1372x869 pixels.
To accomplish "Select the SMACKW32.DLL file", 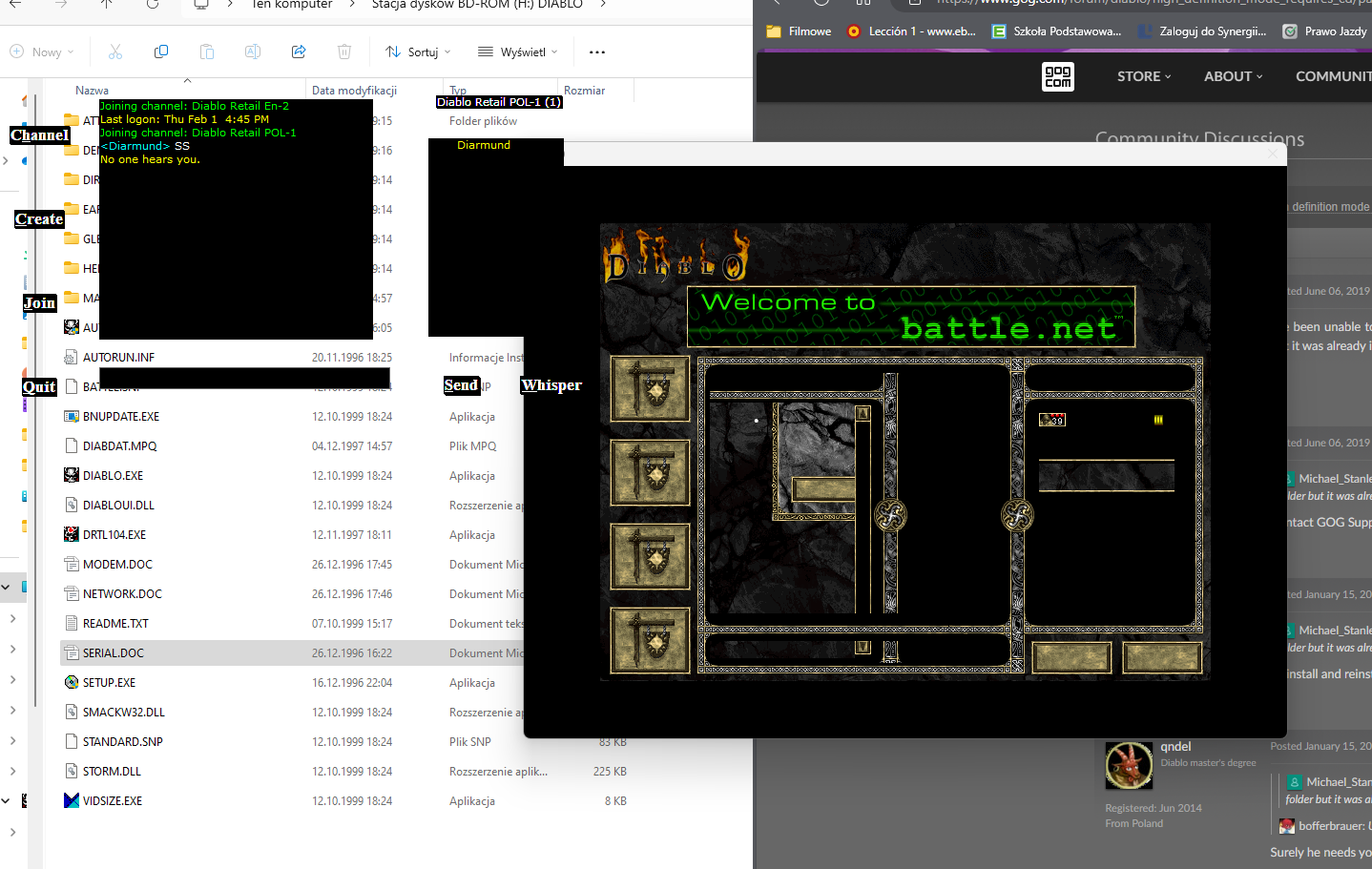I will (124, 712).
